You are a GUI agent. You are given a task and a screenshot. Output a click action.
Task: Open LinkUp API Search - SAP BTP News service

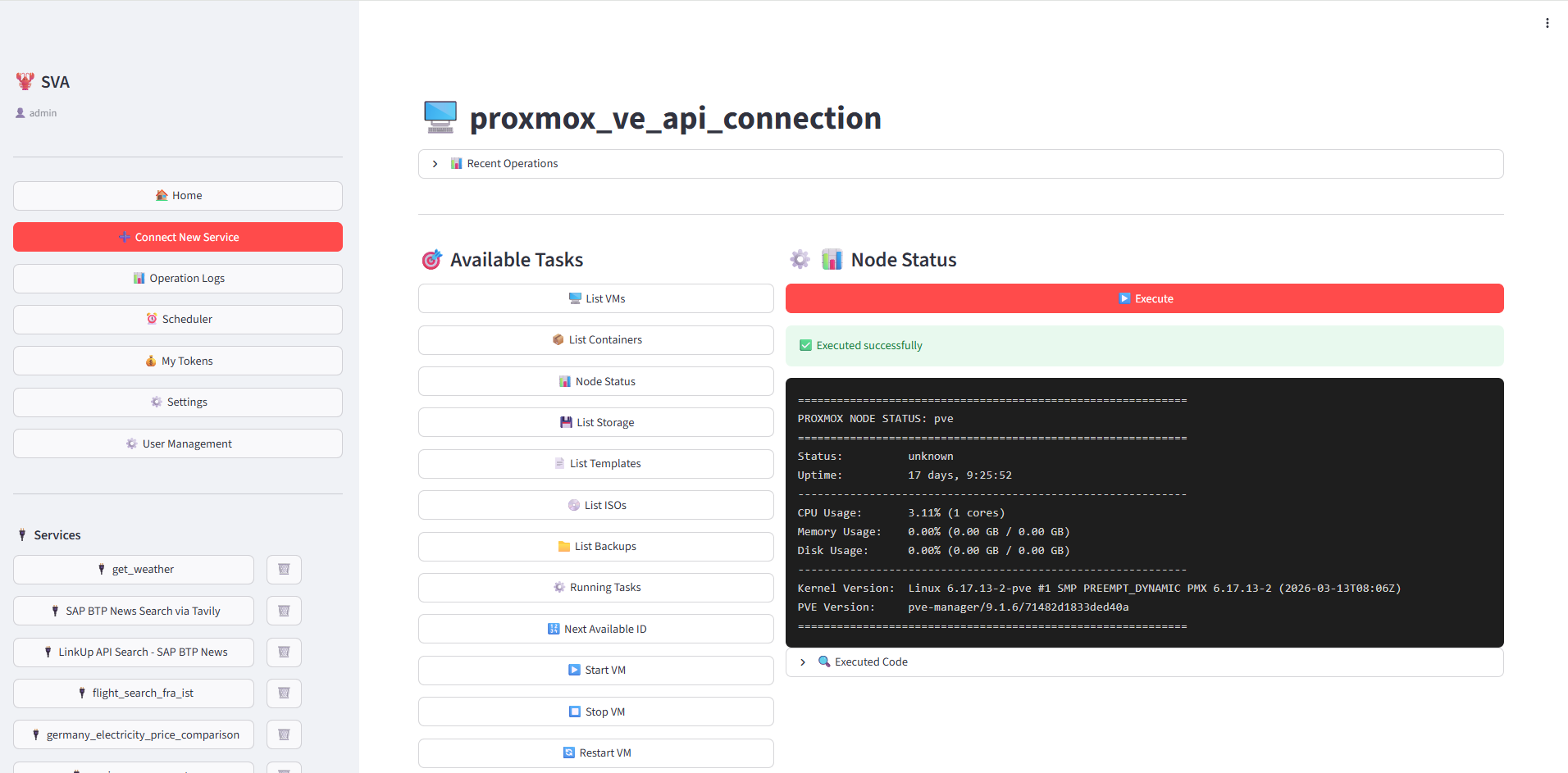pos(134,653)
